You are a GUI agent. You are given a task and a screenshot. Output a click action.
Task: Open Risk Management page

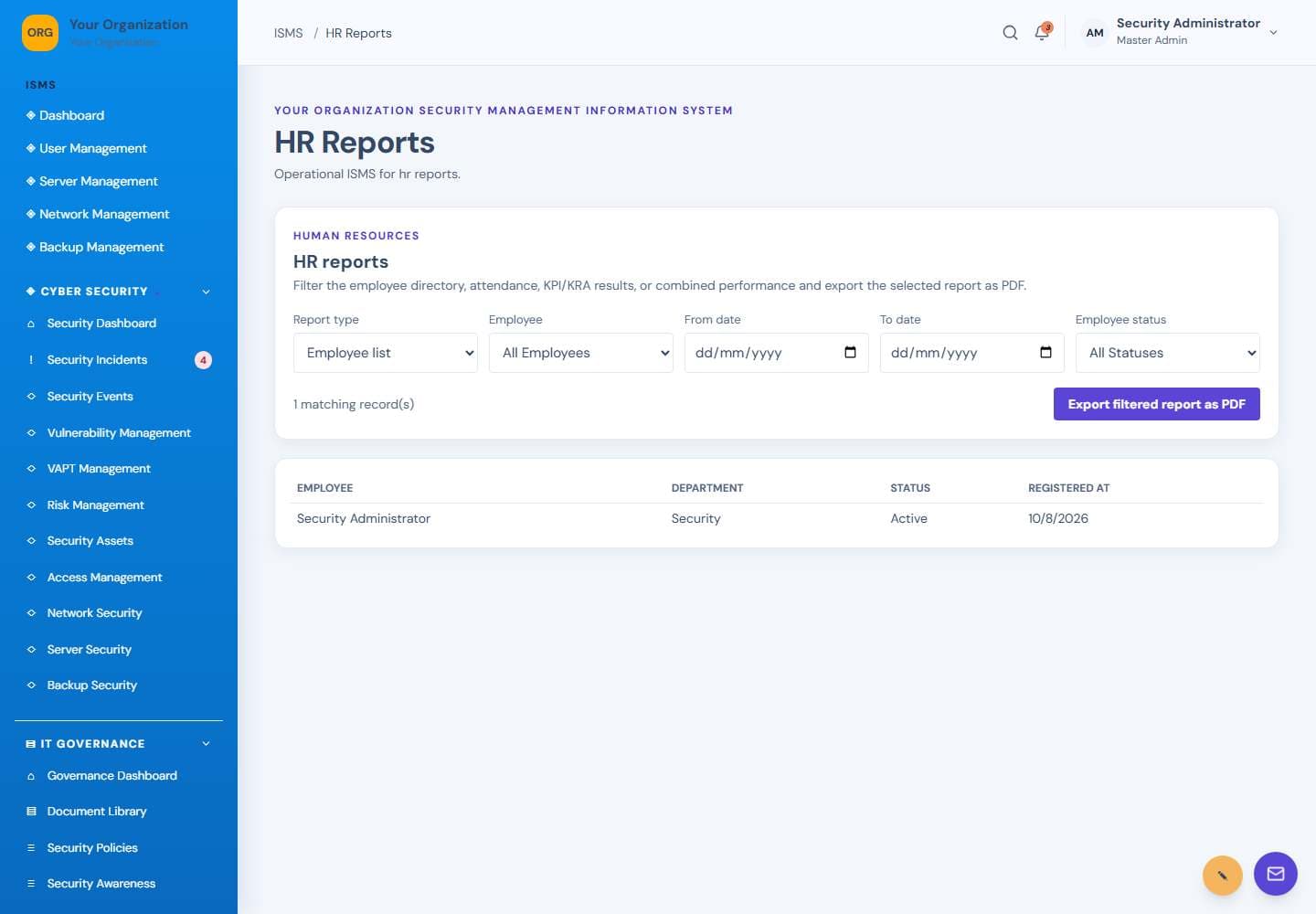[x=95, y=505]
